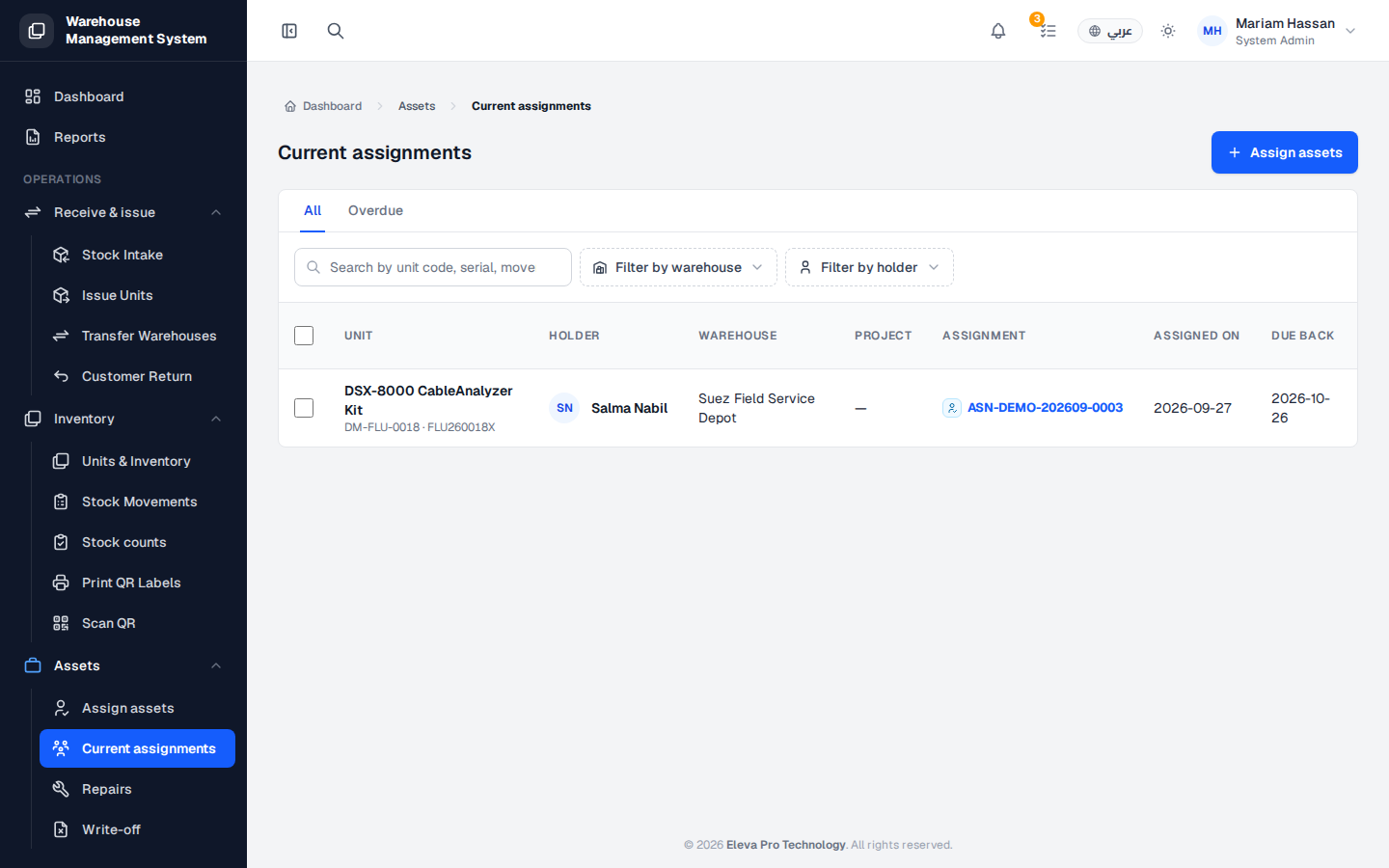Open the task checklist icon with badge

1048,31
